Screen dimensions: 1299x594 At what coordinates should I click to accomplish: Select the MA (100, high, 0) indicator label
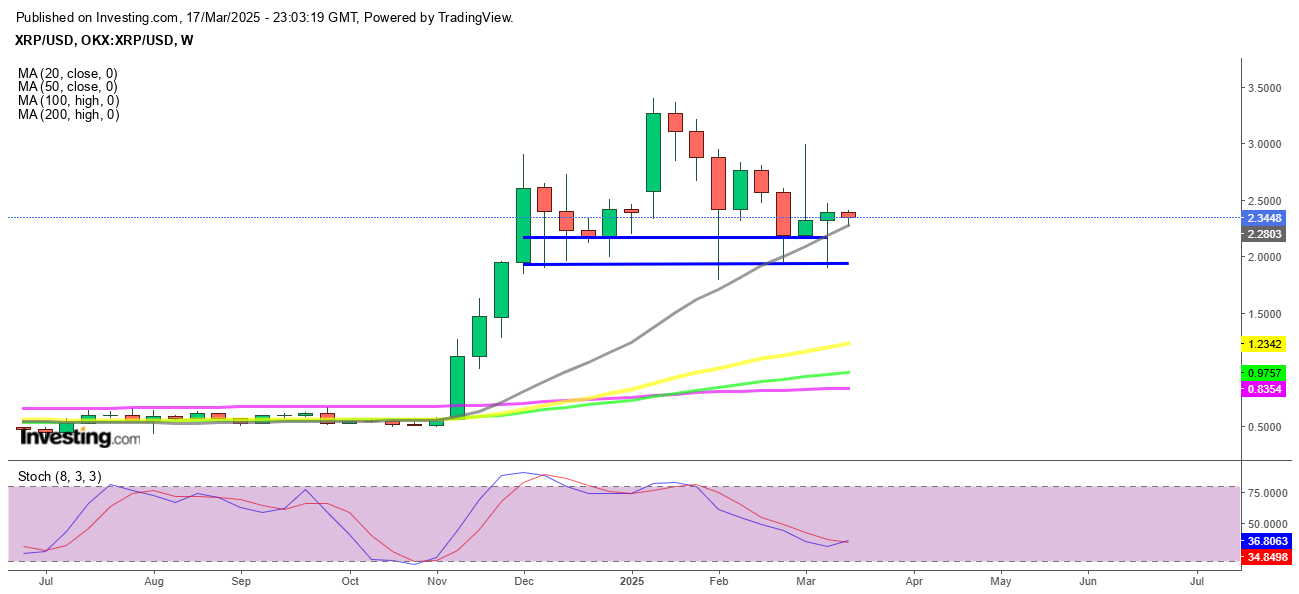pos(69,101)
